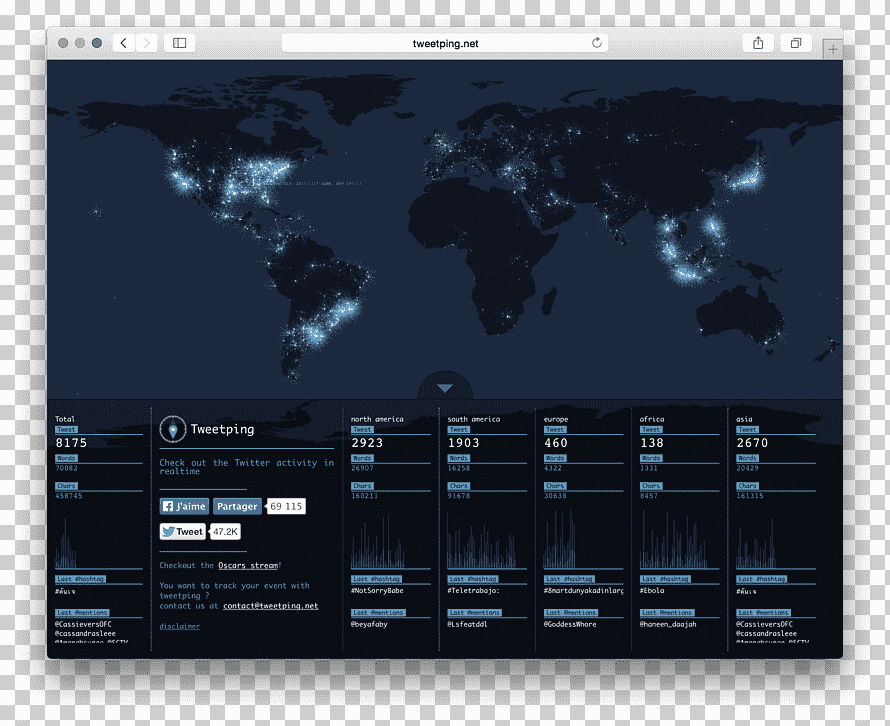Screen dimensions: 890x726
Task: Click the 47.2K tweet count bubble
Action: [225, 532]
